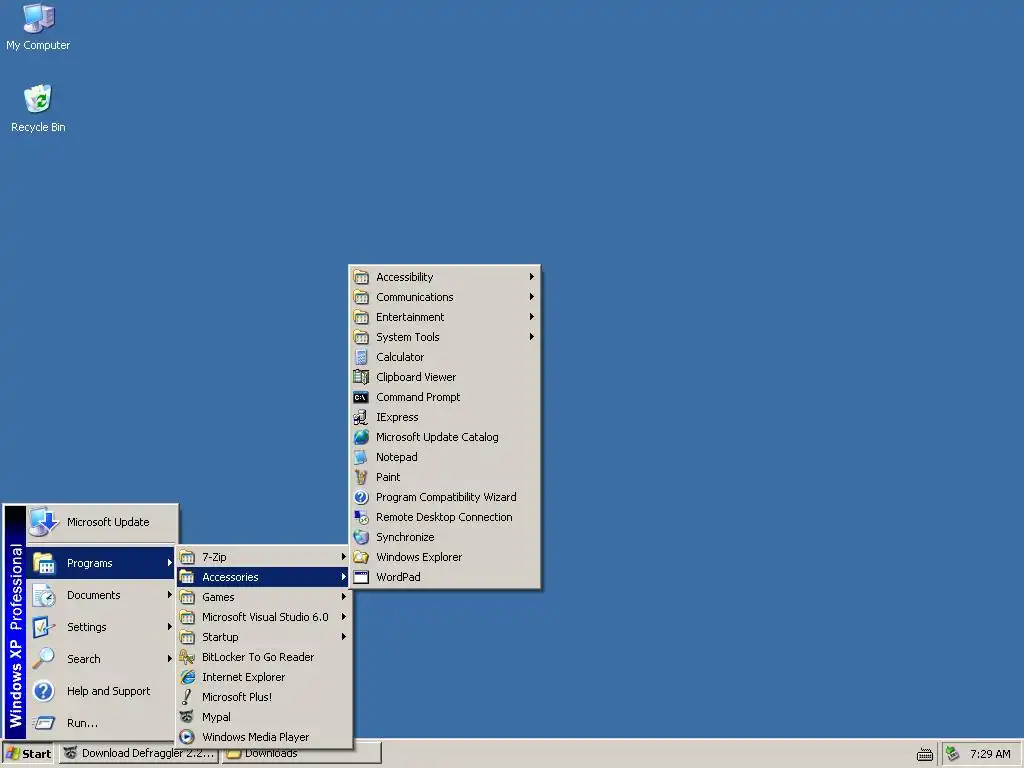Click the Command Prompt icon

click(x=361, y=397)
